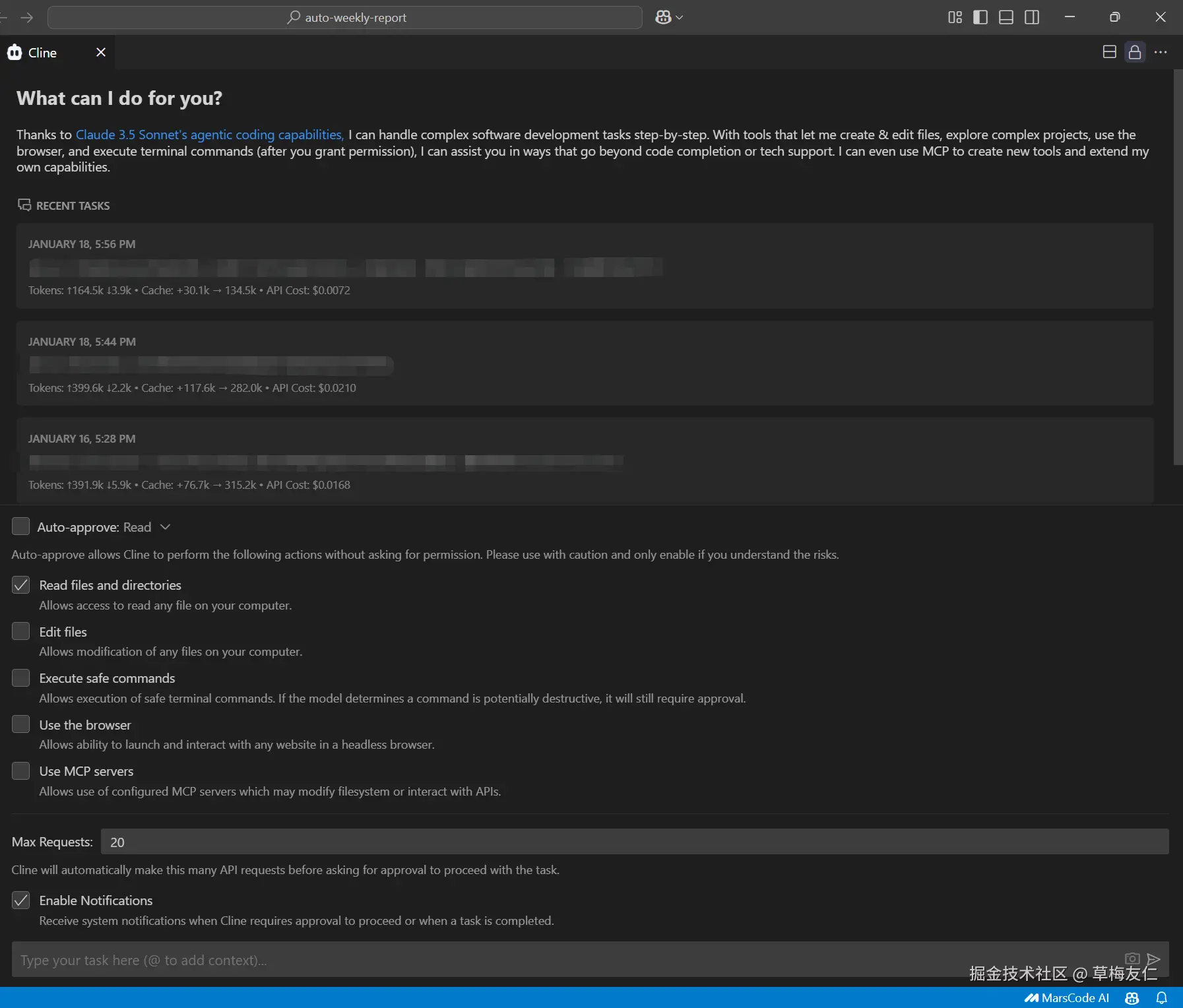This screenshot has width=1183, height=1008.
Task: Click 'API Cost: $0.0210' text
Action: click(314, 388)
